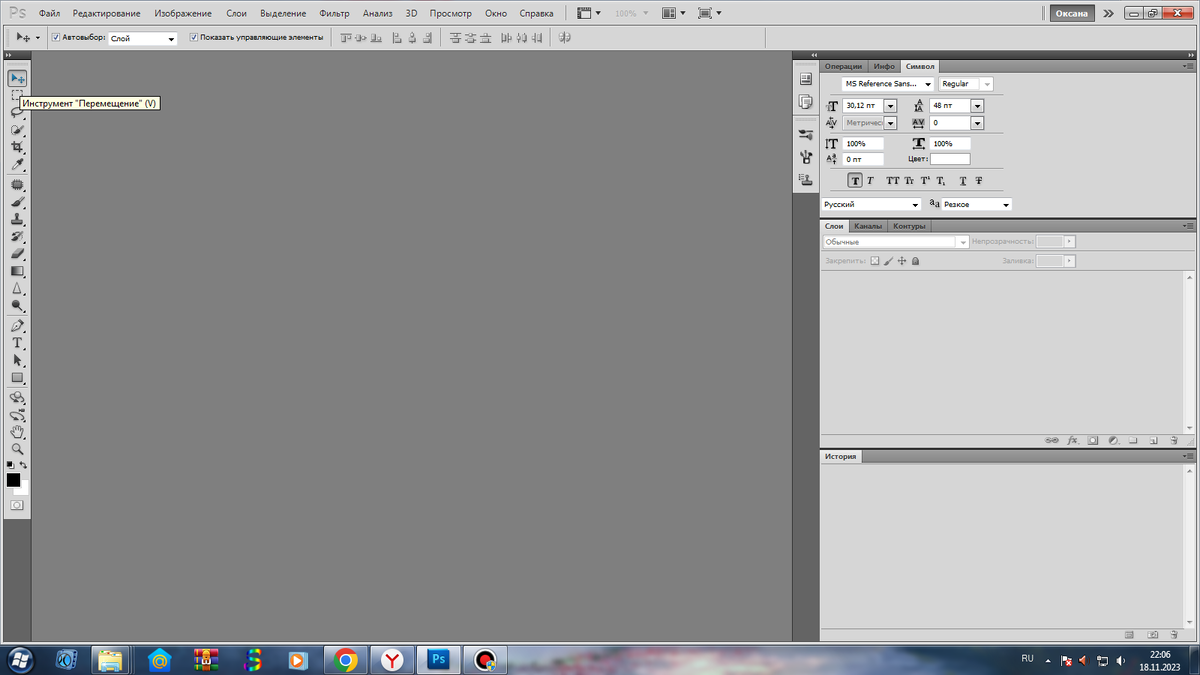Image resolution: width=1200 pixels, height=675 pixels.
Task: Select the 3D Camera Orbit tool
Action: pyautogui.click(x=17, y=415)
